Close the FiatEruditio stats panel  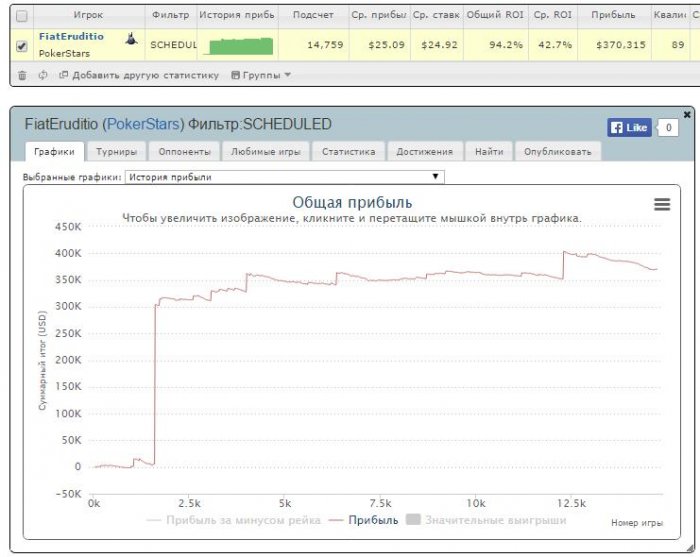[x=687, y=115]
